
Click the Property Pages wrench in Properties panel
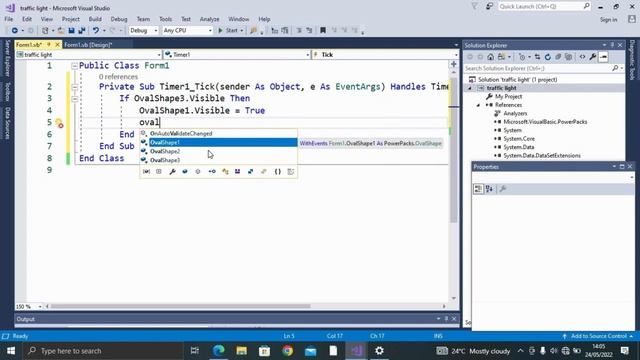503,189
